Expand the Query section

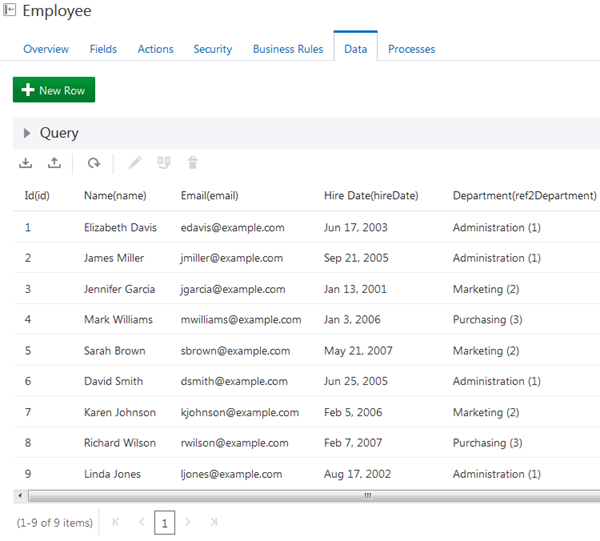pos(27,133)
